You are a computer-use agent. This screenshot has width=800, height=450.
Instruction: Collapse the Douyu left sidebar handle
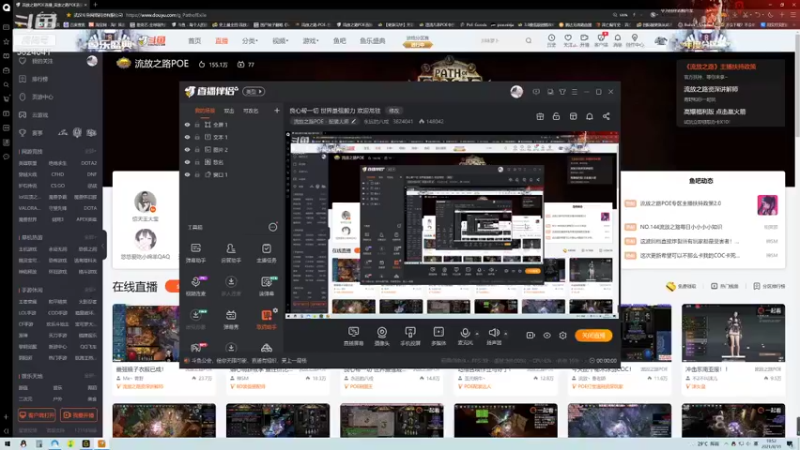104,245
